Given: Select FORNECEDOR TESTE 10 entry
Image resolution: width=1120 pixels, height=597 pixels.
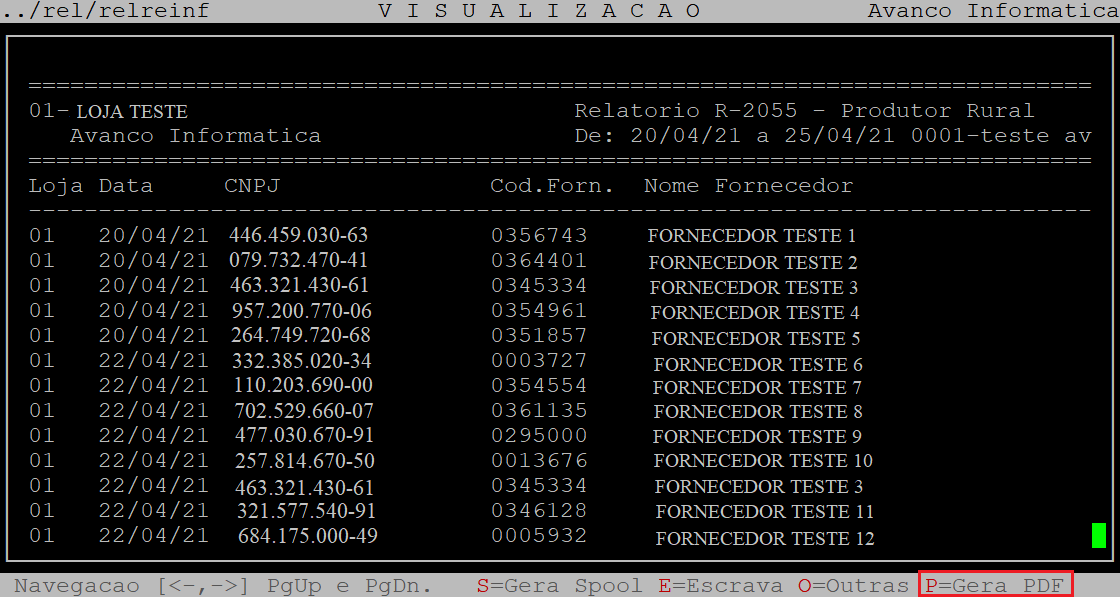Looking at the screenshot, I should [763, 461].
